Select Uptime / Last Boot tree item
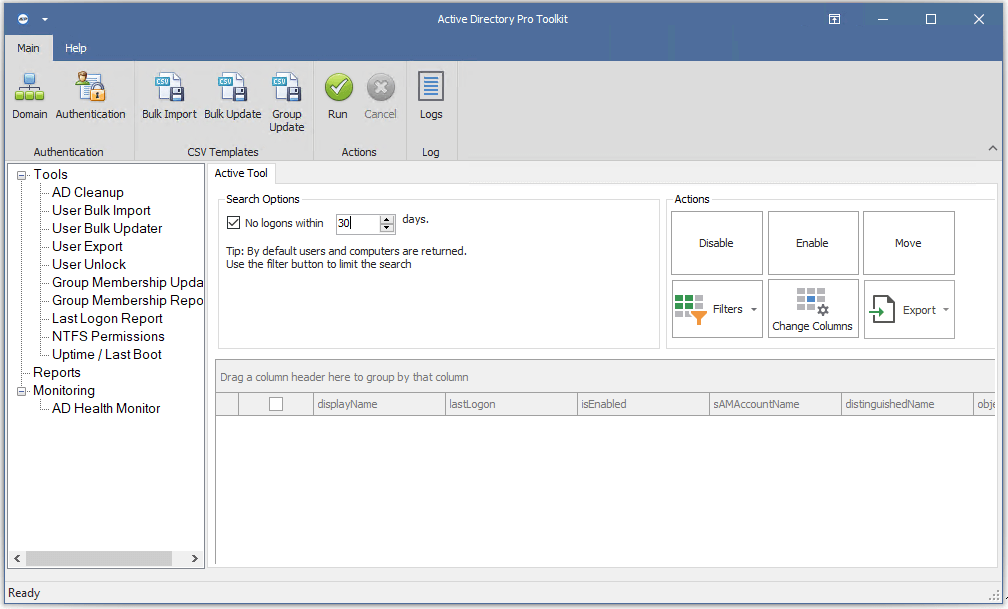 [x=107, y=354]
